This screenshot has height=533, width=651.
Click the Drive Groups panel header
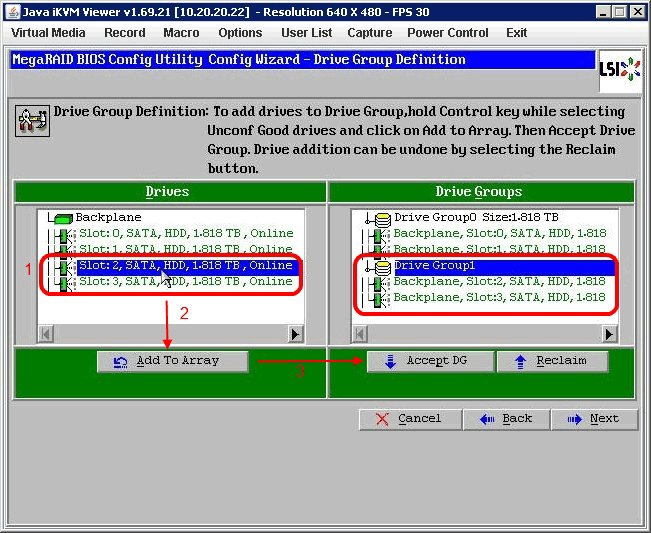(x=481, y=192)
